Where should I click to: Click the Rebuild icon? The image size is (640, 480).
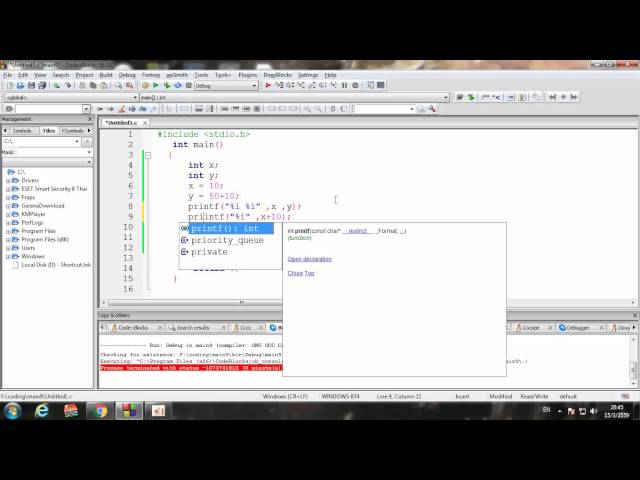(178, 85)
